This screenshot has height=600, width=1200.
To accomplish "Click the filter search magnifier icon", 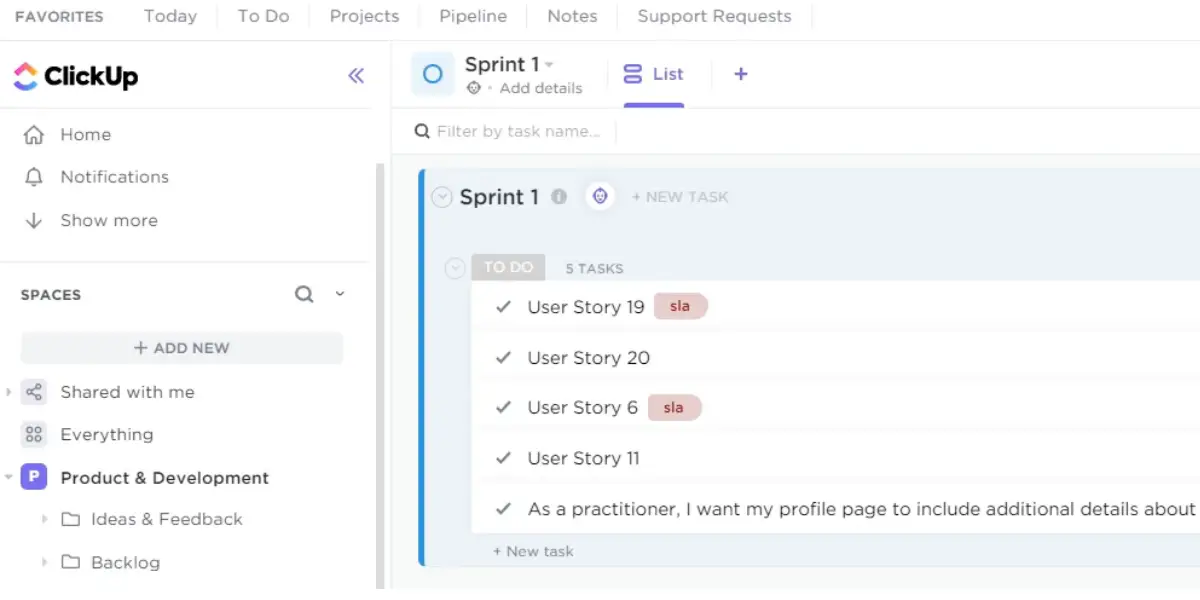I will click(x=422, y=132).
